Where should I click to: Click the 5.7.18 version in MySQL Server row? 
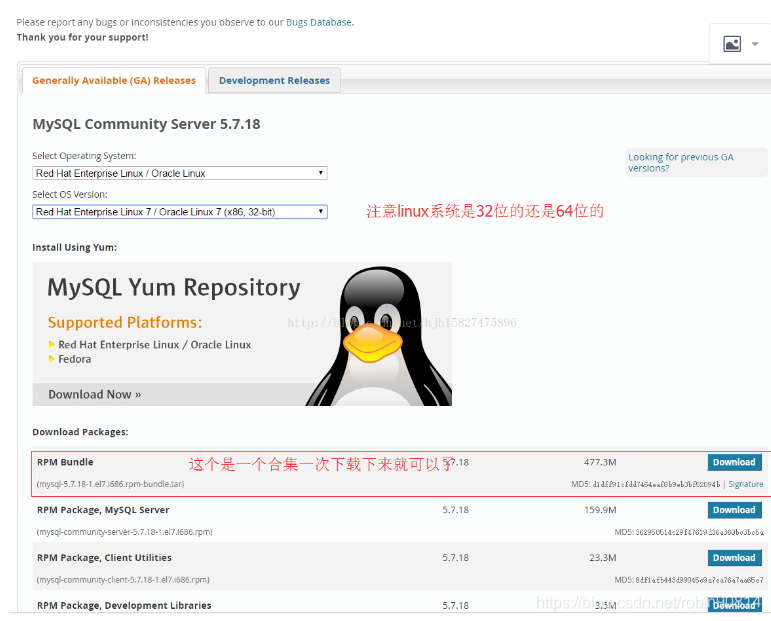[455, 510]
